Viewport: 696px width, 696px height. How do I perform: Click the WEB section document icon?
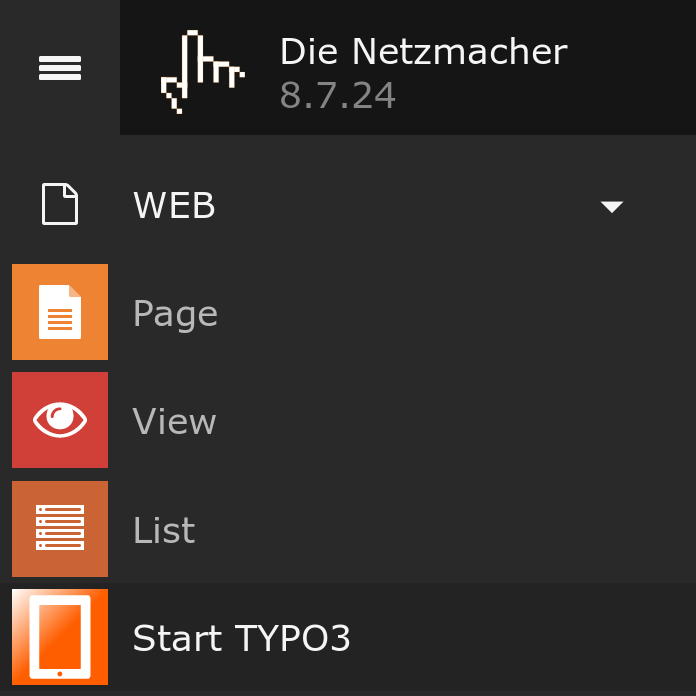[x=60, y=204]
